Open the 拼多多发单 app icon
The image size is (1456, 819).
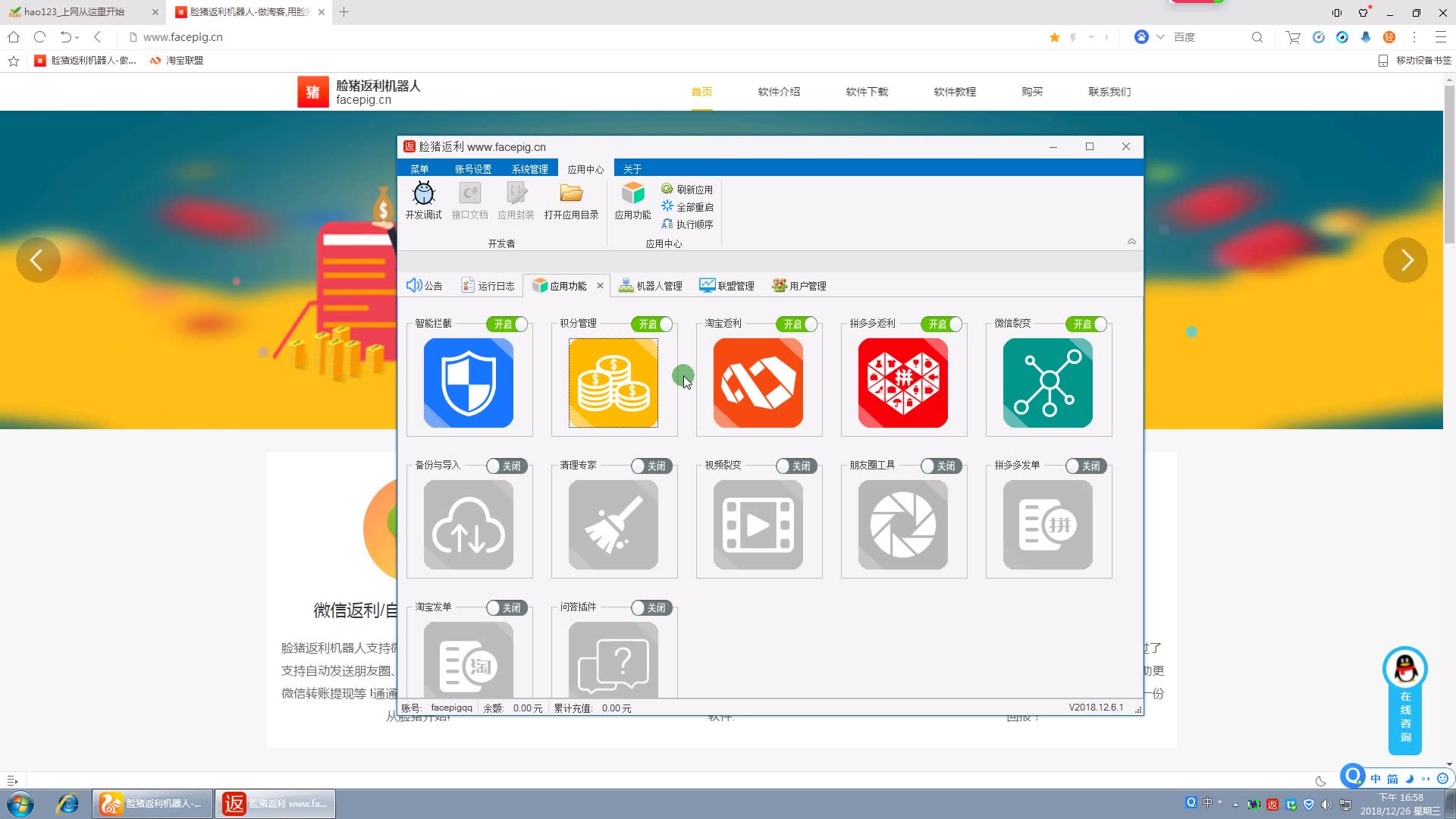(x=1048, y=525)
